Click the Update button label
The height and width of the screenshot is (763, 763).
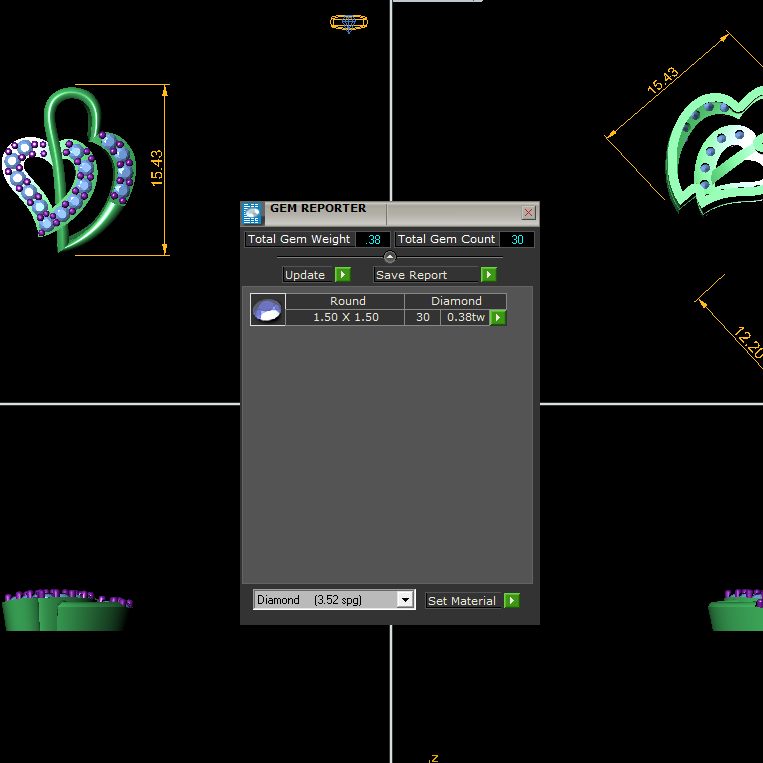point(306,275)
